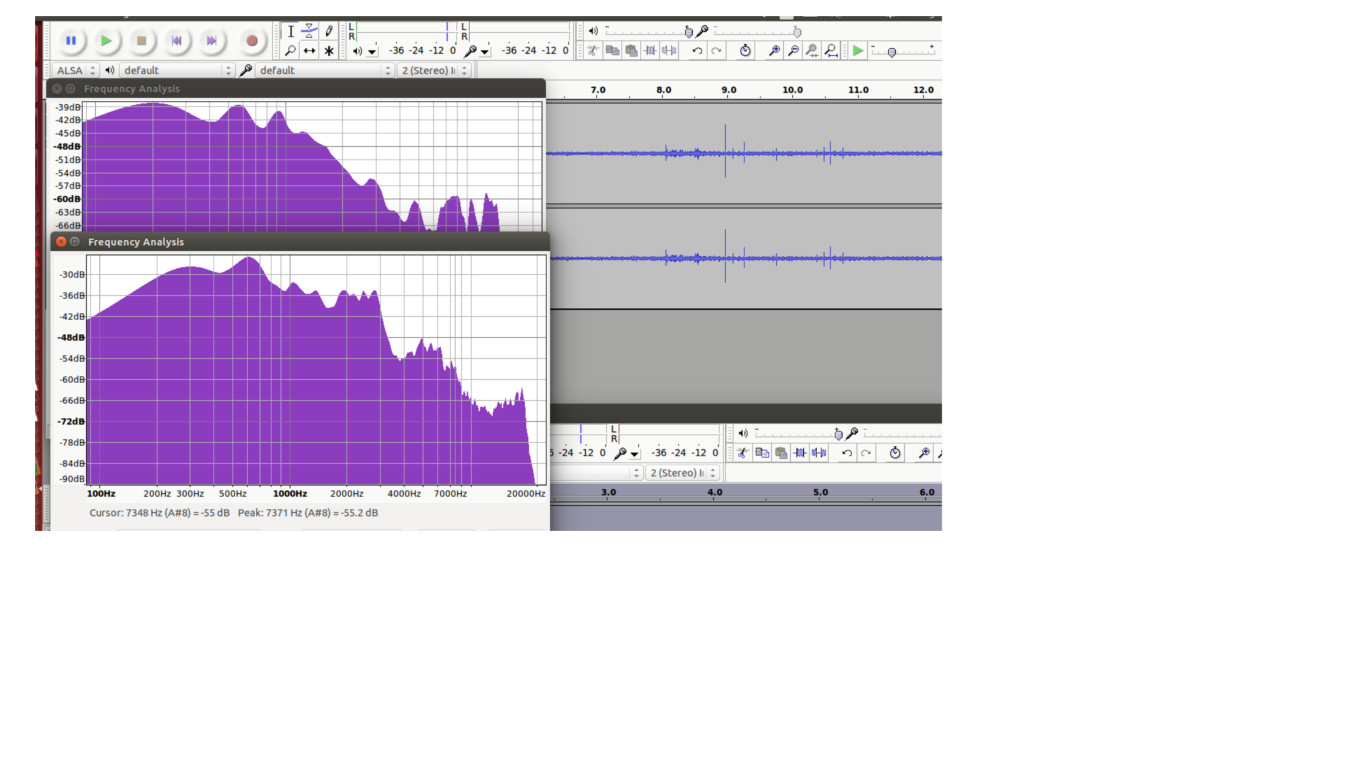Select the Zoom magnifier tool
Image resolution: width=1366 pixels, height=768 pixels.
point(290,50)
